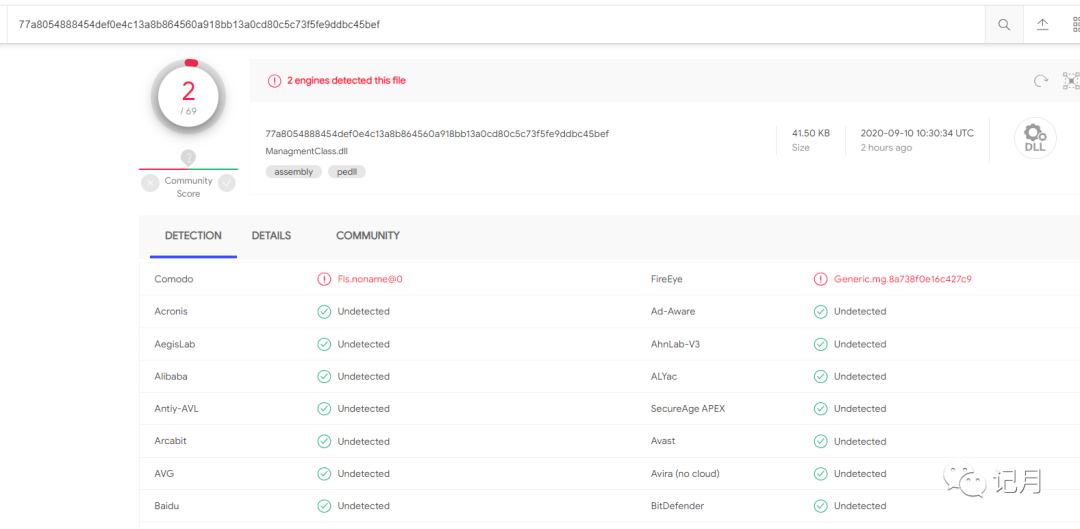Viewport: 1080px width, 529px height.
Task: Click the Avira (no cloud) engine name
Action: point(685,473)
